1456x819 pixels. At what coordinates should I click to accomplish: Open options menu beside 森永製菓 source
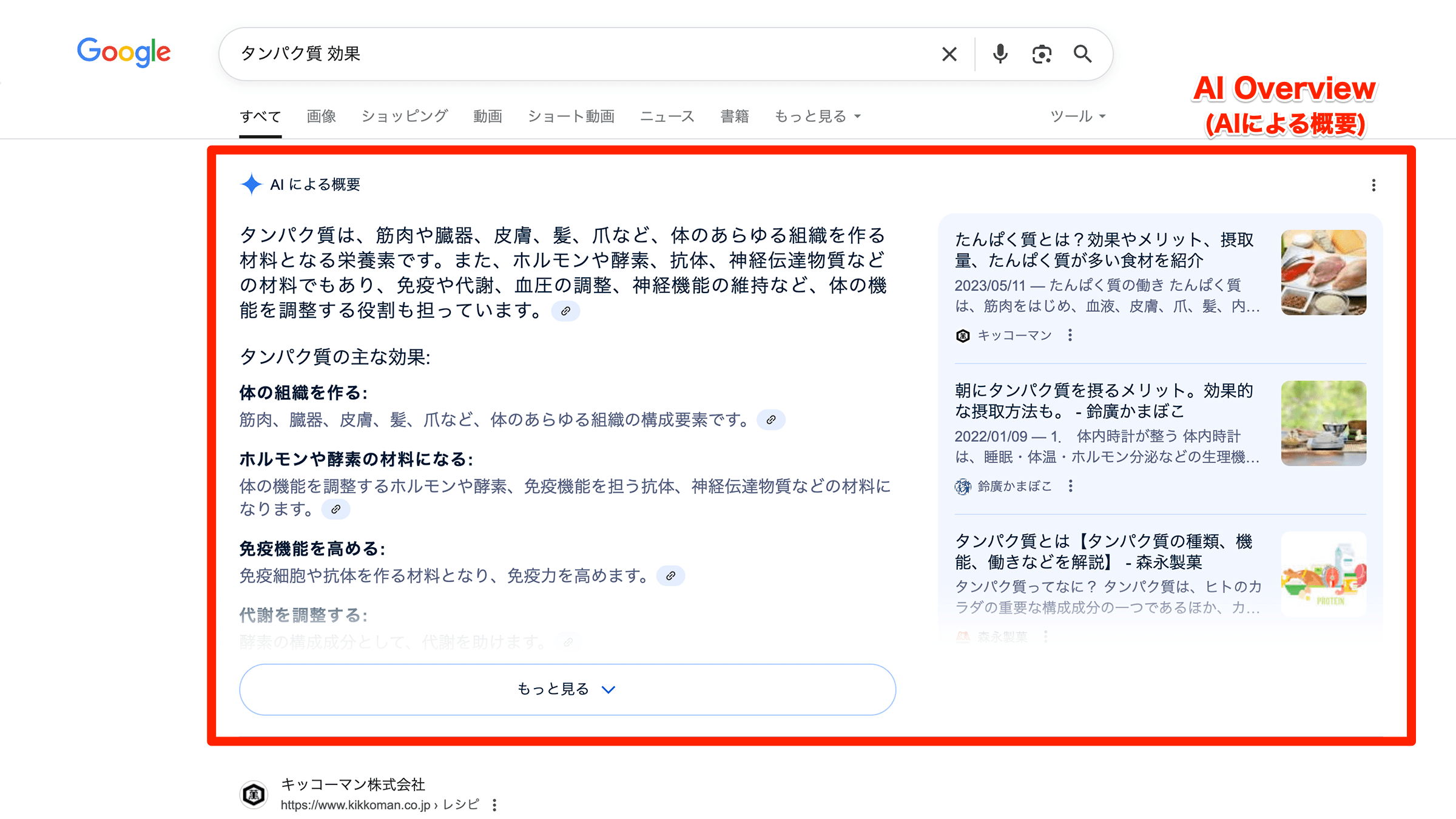point(1045,636)
